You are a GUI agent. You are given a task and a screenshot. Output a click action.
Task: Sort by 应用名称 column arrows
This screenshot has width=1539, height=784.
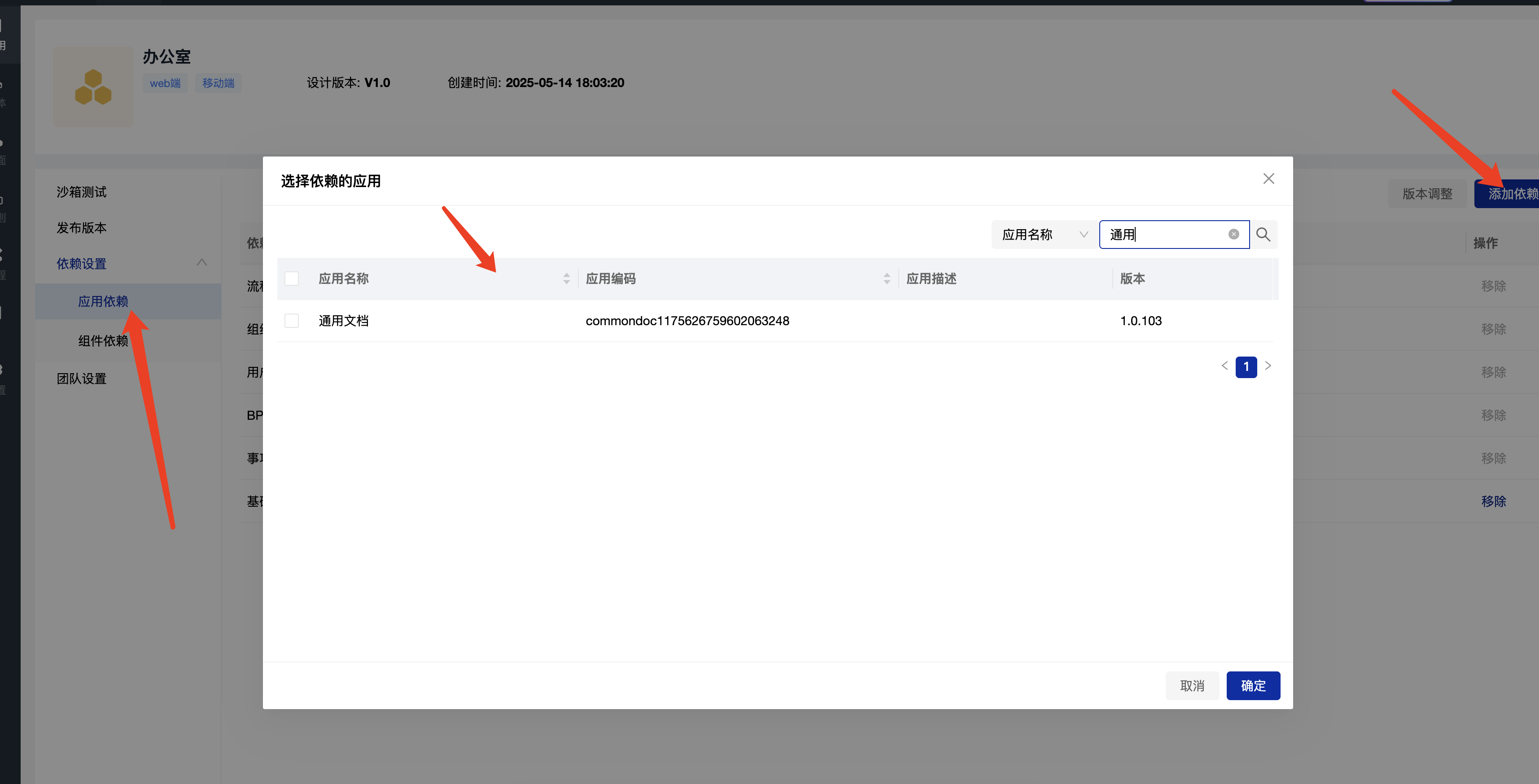[x=566, y=279]
